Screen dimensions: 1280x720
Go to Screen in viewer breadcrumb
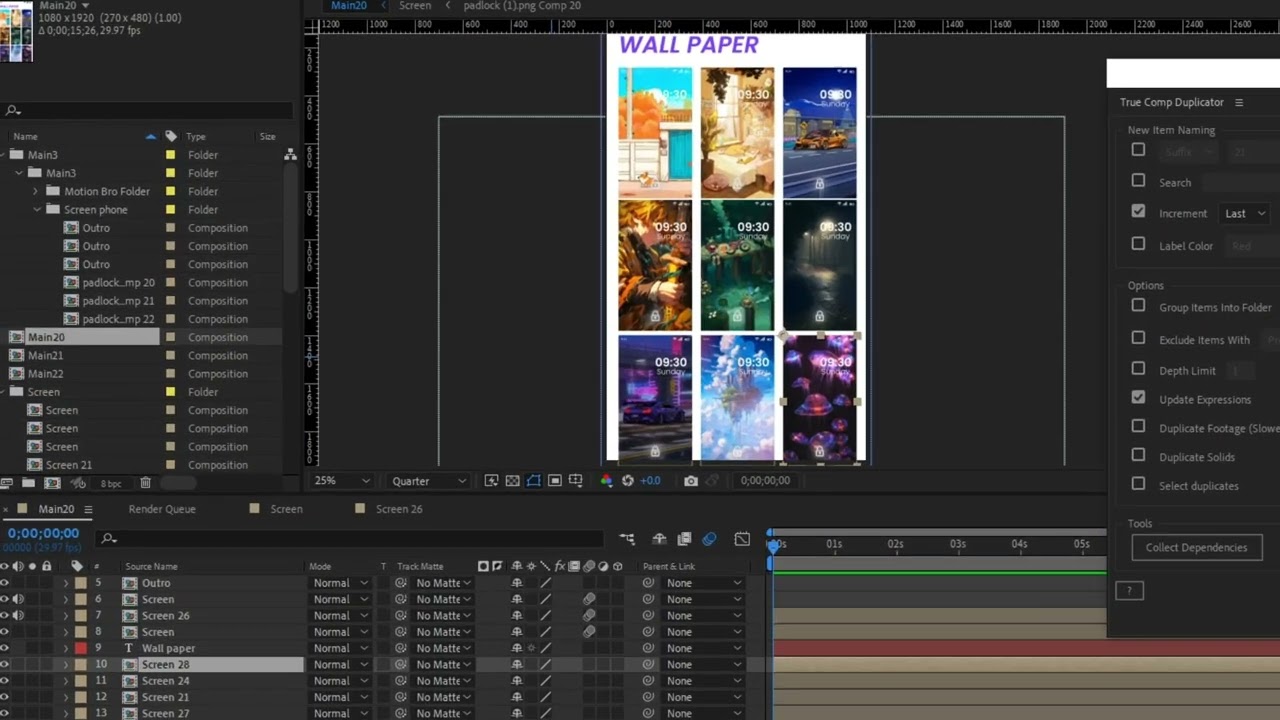point(415,6)
